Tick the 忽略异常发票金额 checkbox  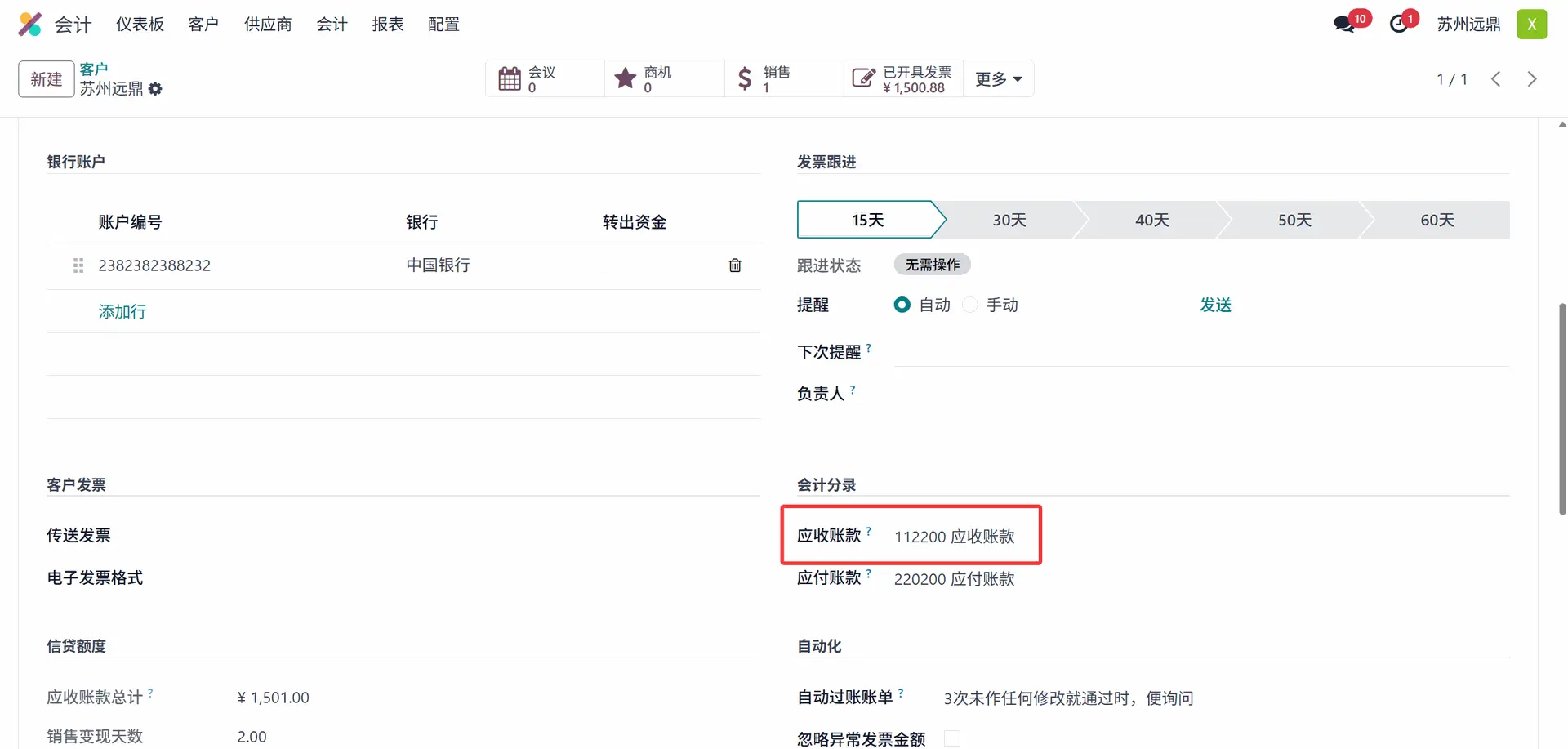951,738
